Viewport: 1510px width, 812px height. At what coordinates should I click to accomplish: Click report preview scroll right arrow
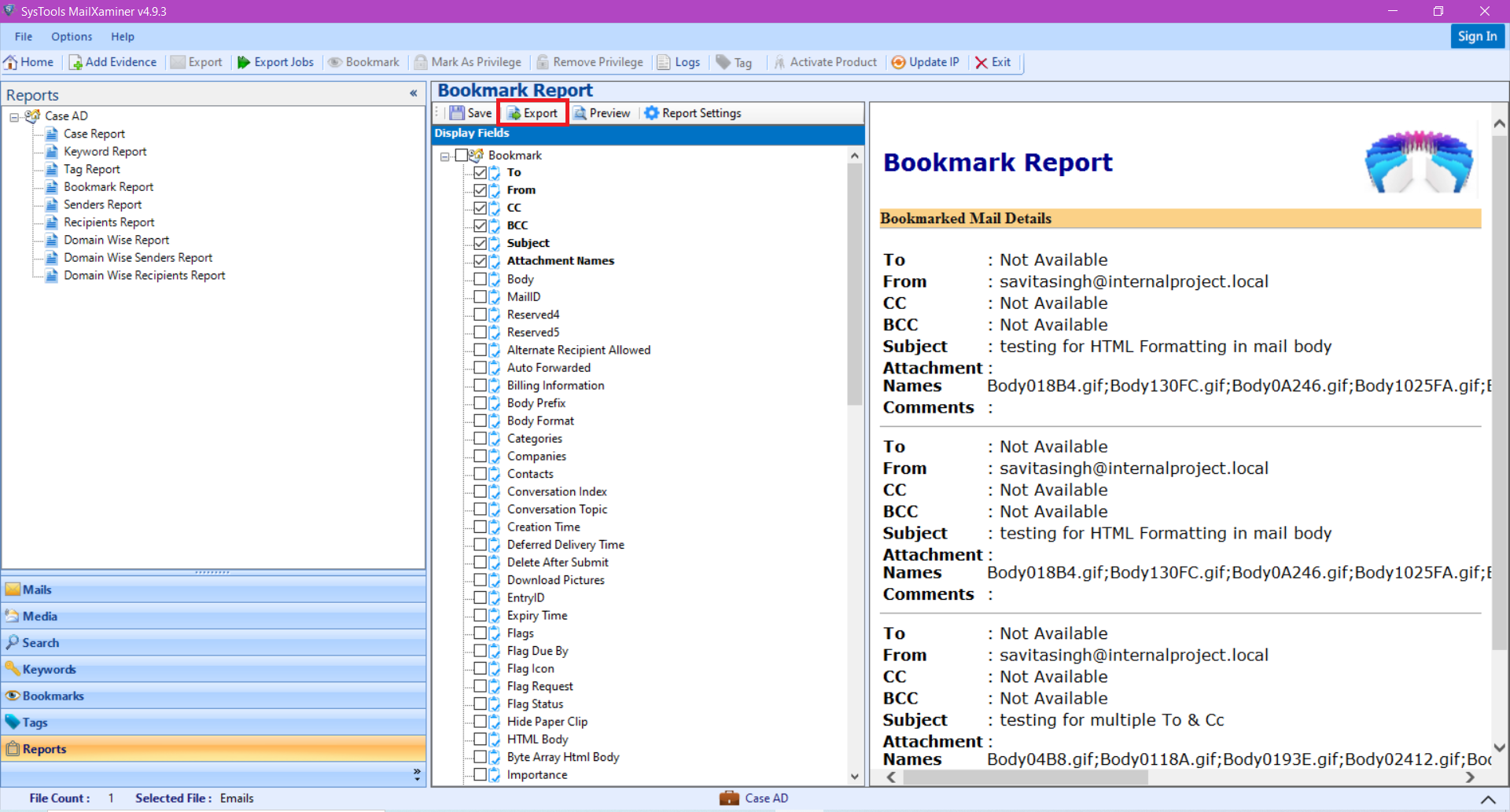1470,777
